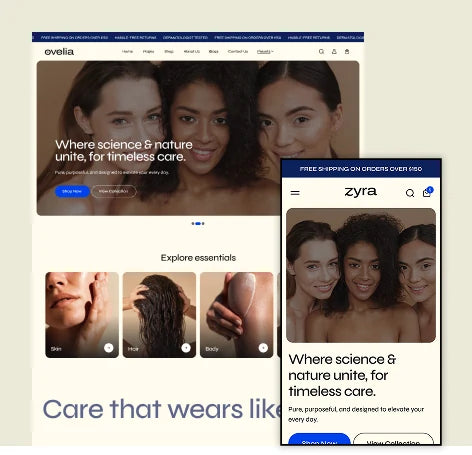Open the Shop menu item
Viewport: 472px width, 455px height.
point(169,52)
